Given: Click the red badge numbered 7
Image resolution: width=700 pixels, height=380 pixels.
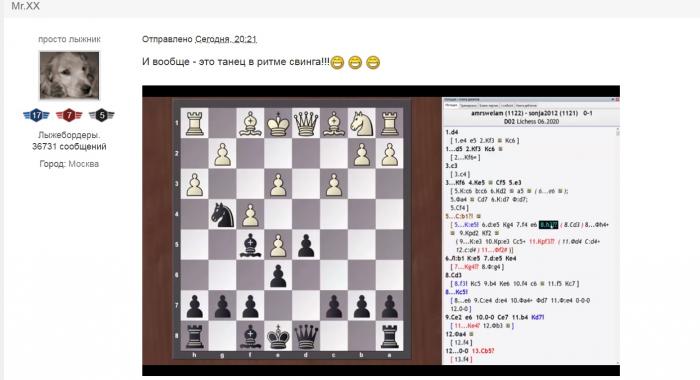Looking at the screenshot, I should [69, 115].
